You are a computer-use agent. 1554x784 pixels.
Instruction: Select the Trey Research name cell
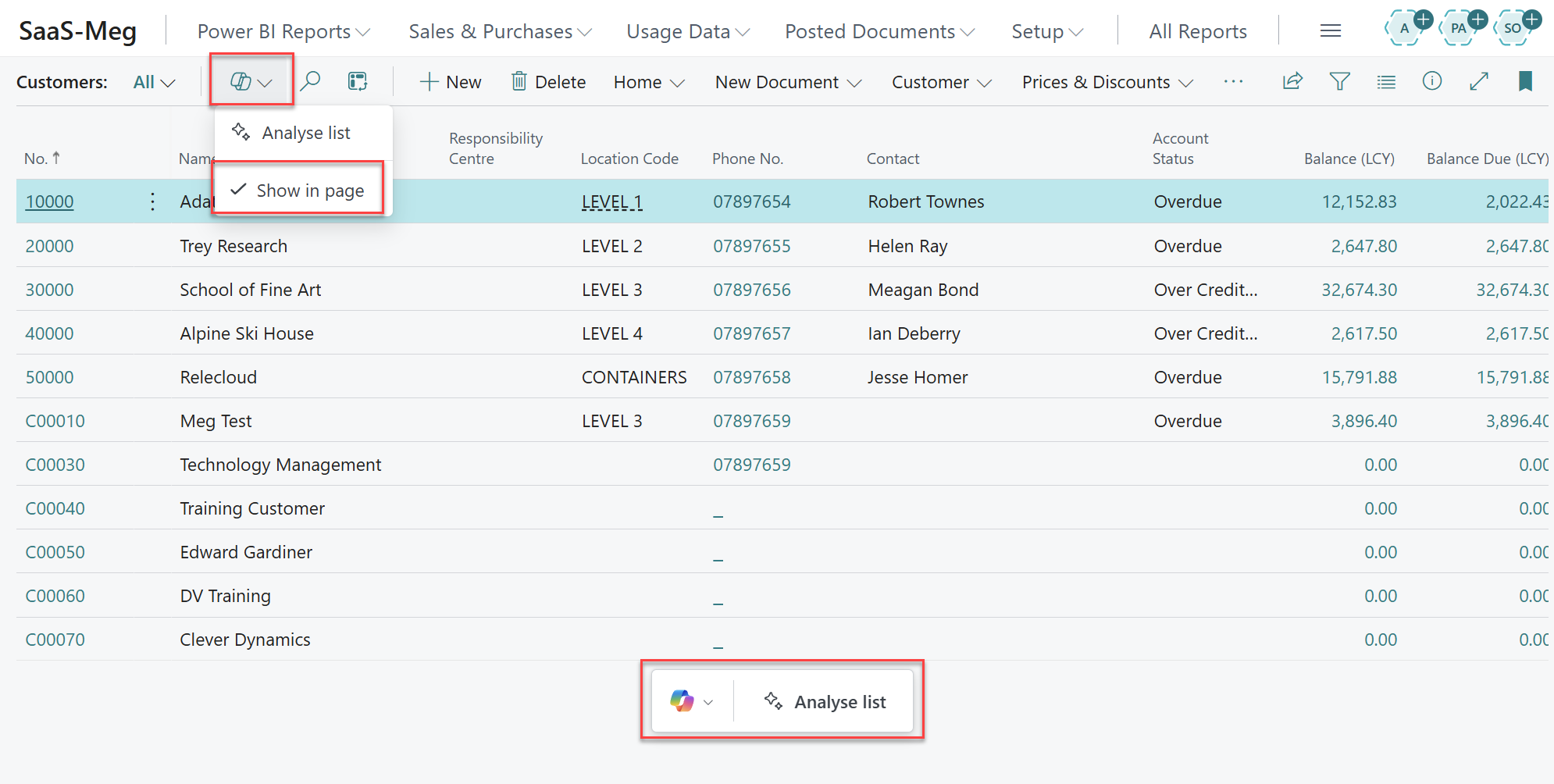(233, 246)
